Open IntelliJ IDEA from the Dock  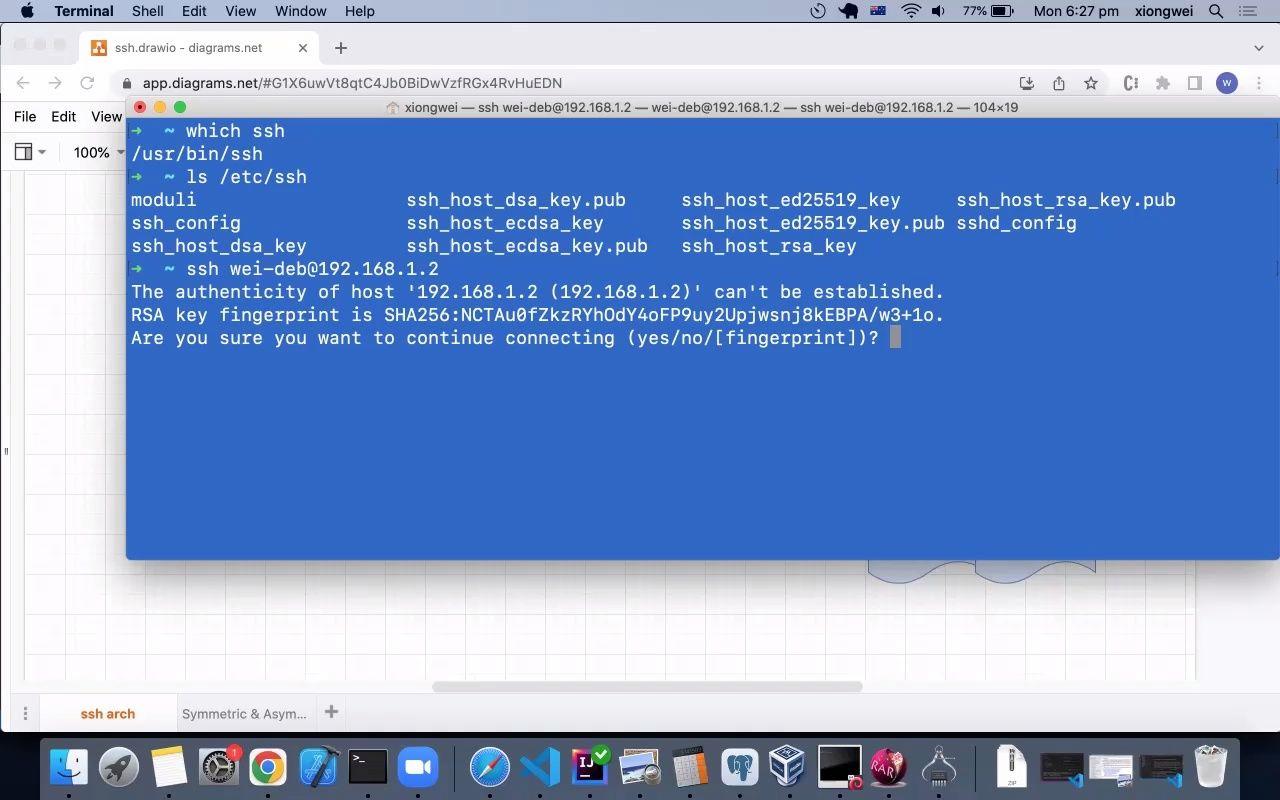(x=590, y=767)
